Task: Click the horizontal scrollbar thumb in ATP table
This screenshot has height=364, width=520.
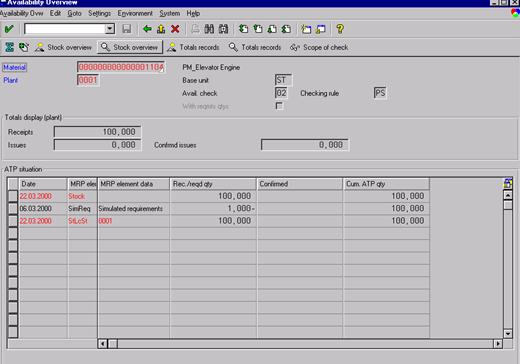Action: pos(113,343)
